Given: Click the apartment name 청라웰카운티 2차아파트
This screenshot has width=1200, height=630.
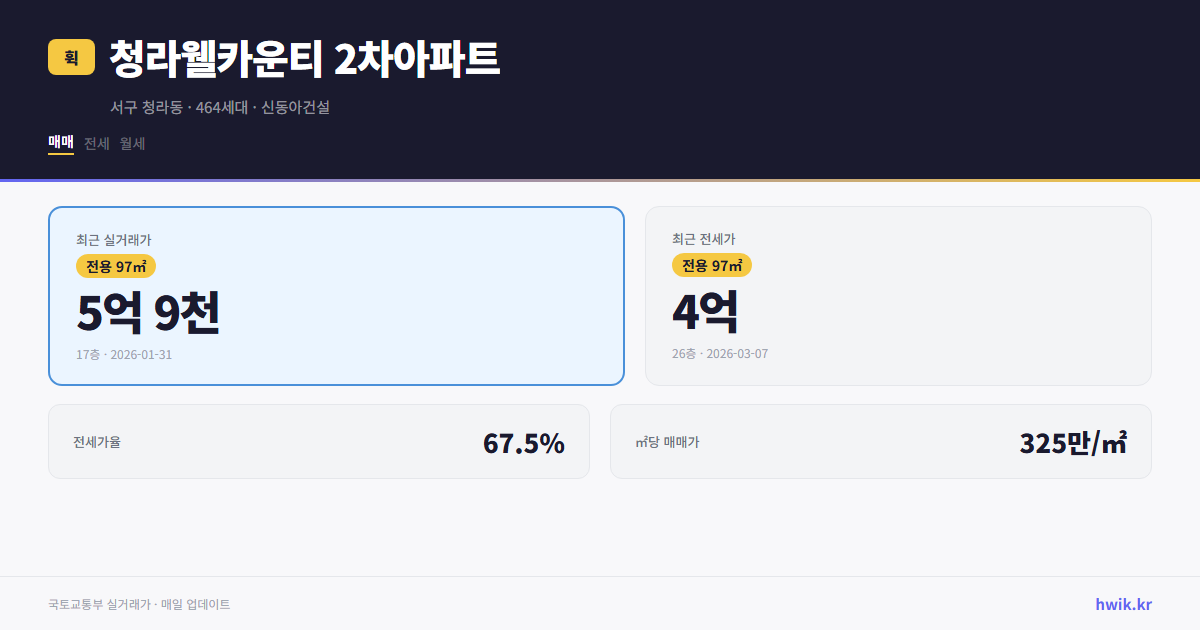Looking at the screenshot, I should (304, 58).
